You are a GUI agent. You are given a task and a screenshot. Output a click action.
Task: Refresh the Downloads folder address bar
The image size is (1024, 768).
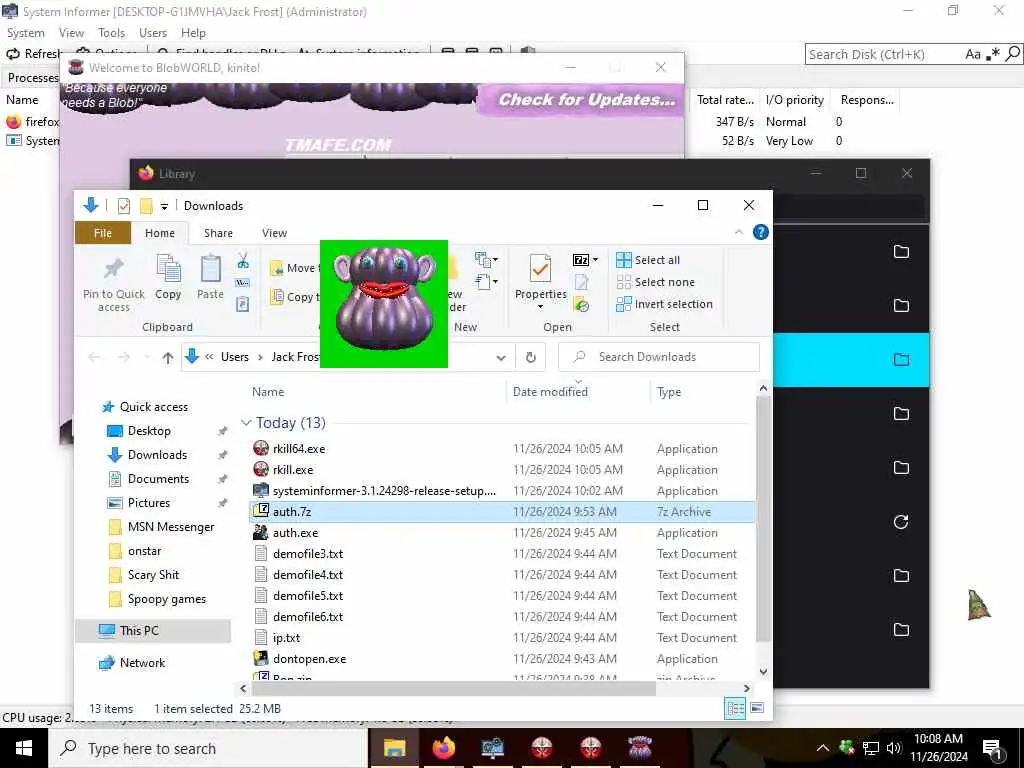tap(530, 357)
